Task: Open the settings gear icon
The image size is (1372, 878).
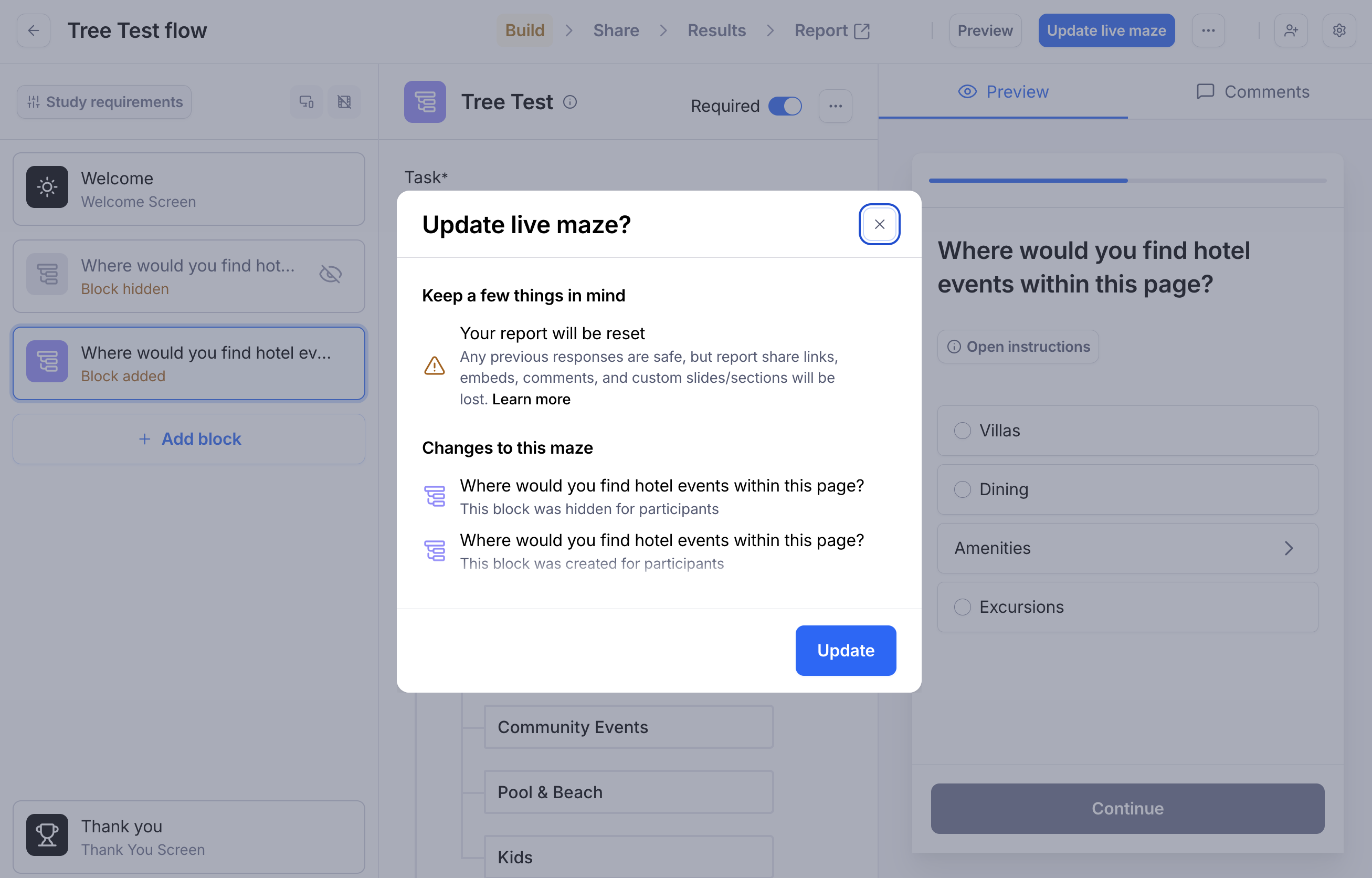Action: click(1339, 30)
